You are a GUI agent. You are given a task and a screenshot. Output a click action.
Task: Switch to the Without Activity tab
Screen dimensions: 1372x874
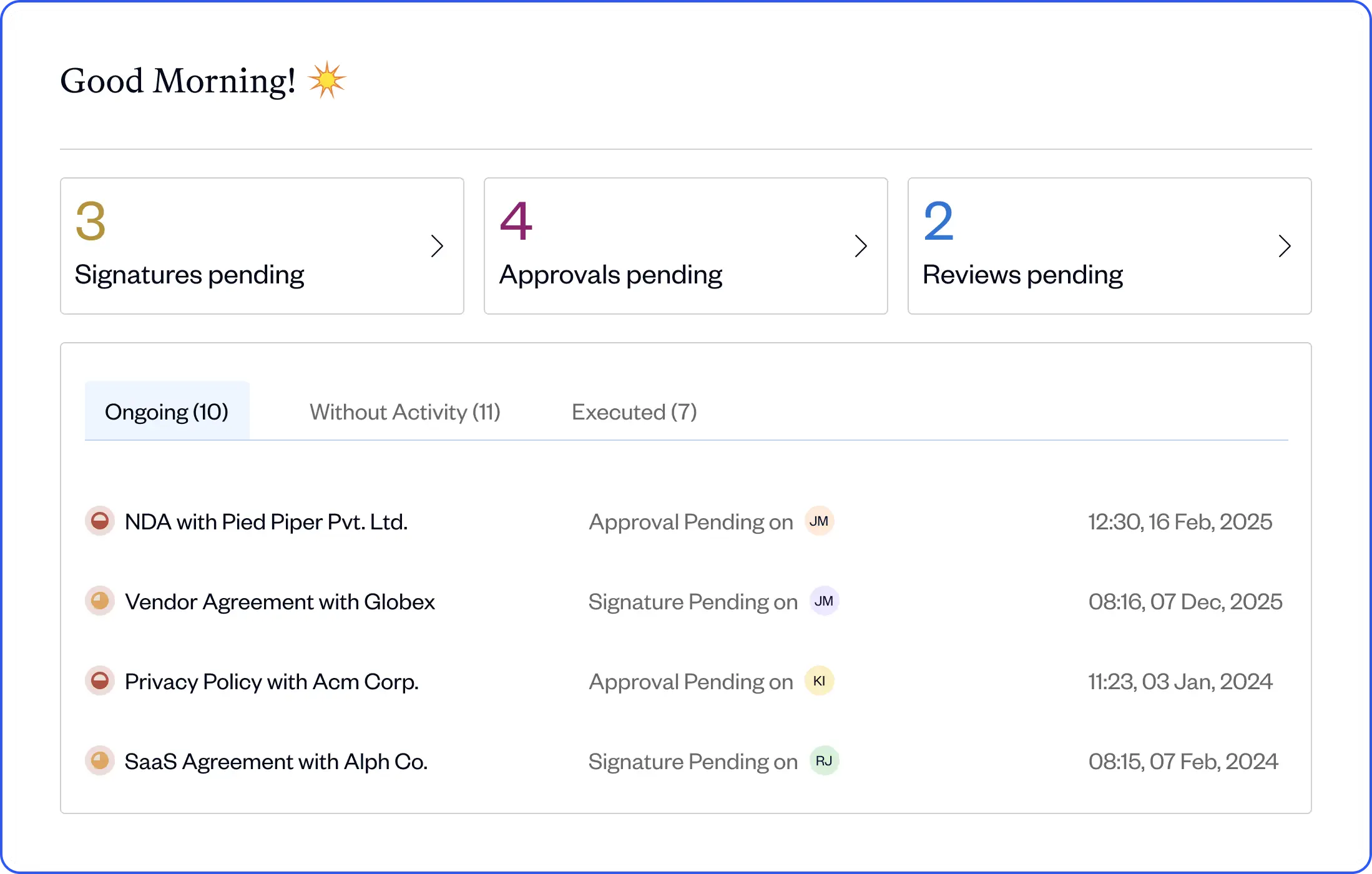pos(405,411)
